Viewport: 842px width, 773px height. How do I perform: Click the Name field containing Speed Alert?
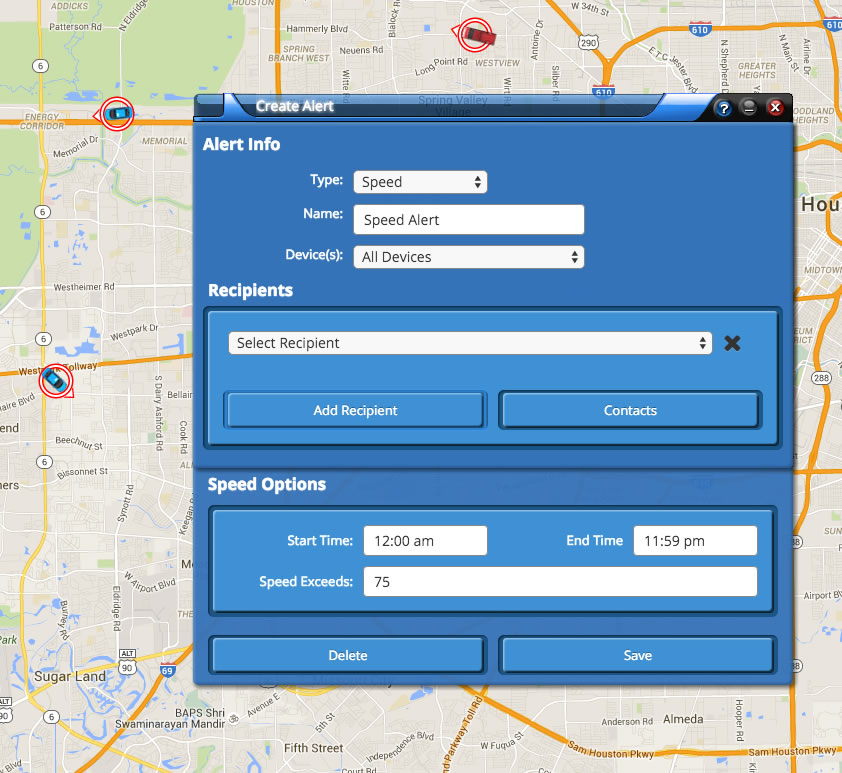468,220
